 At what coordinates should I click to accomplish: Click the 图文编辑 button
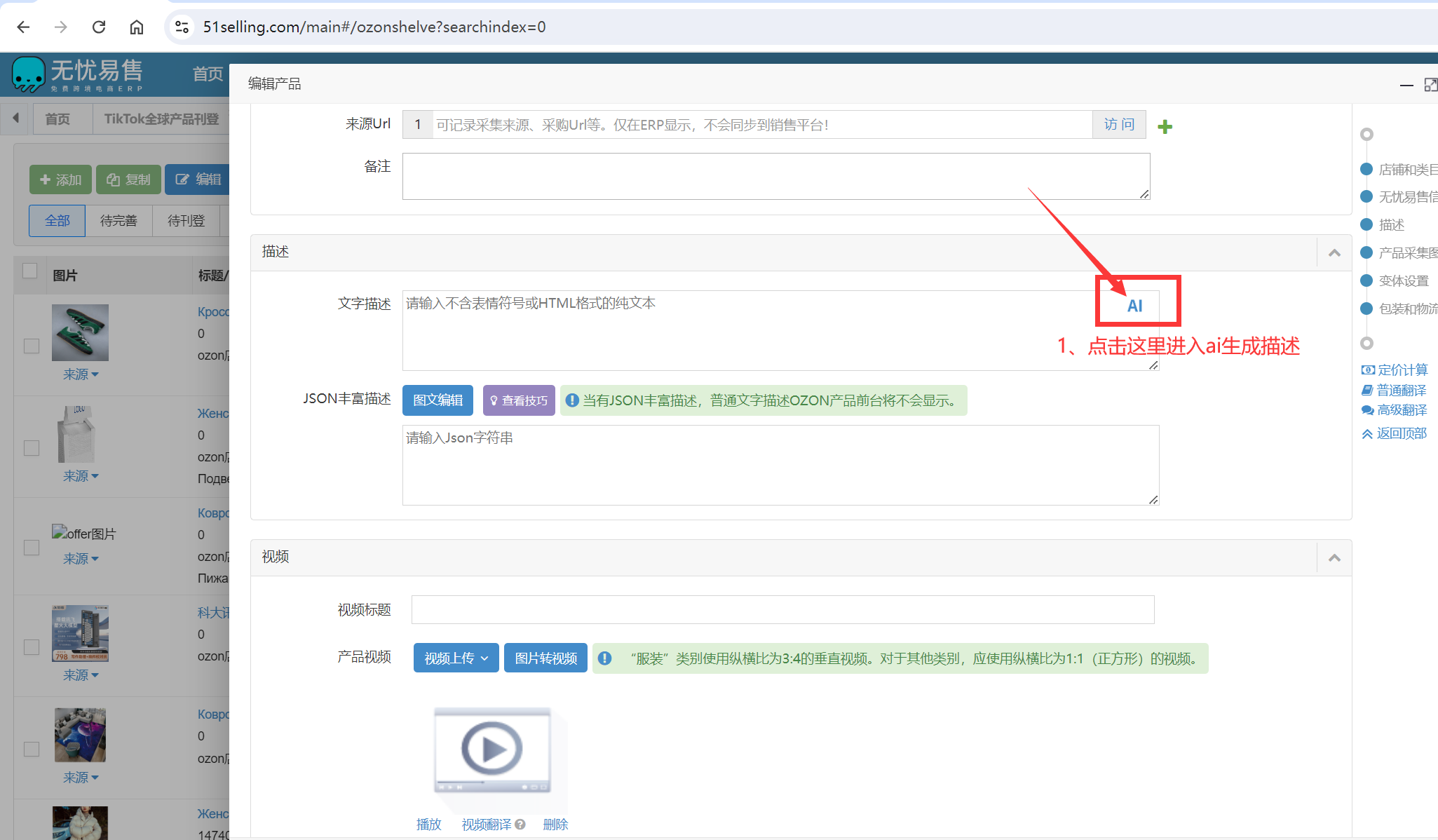[437, 400]
